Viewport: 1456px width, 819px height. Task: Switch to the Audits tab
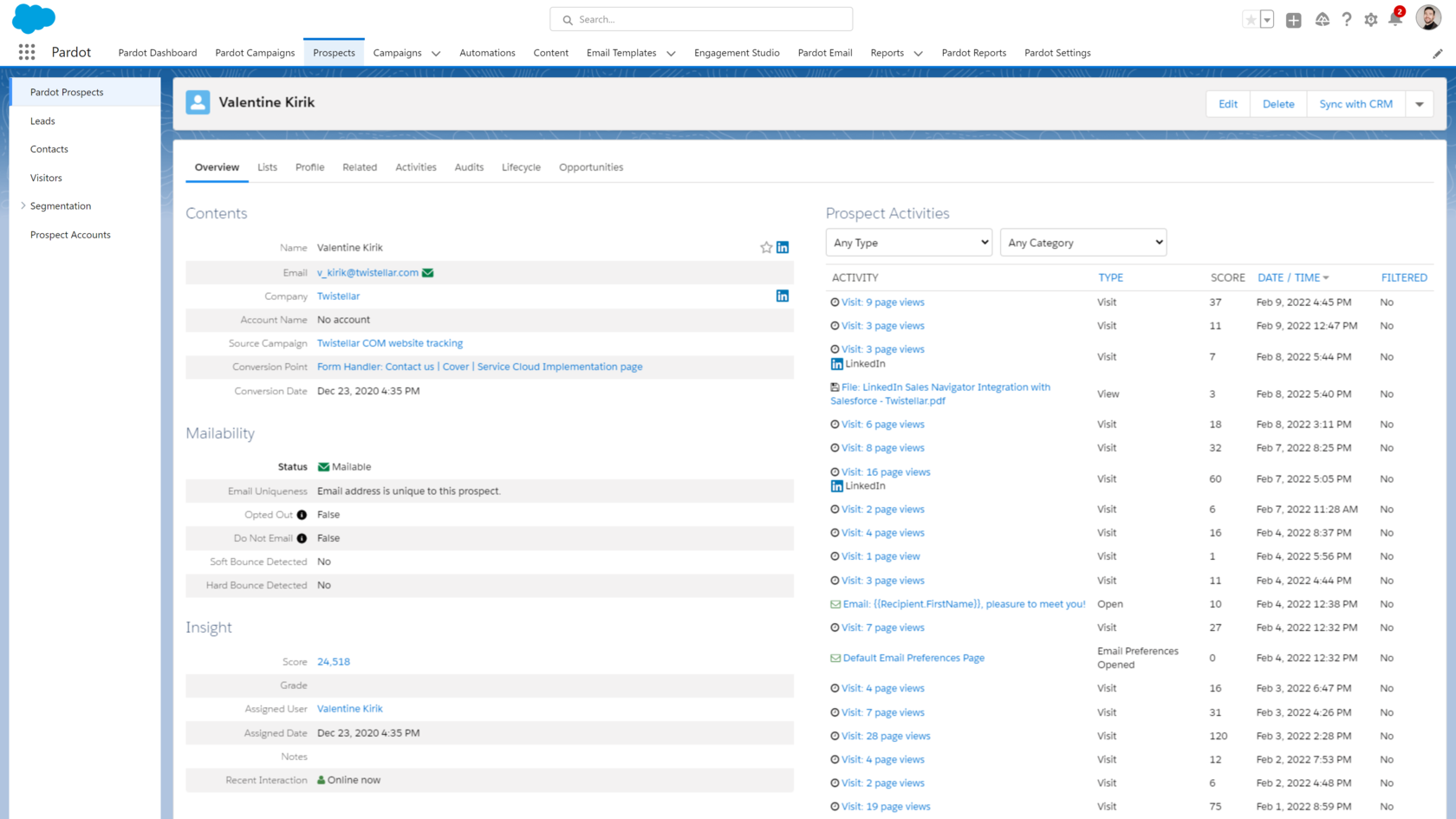coord(468,167)
